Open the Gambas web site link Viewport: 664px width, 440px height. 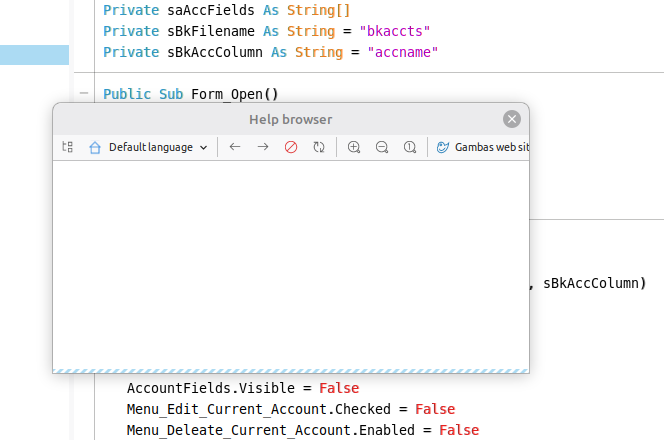(482, 147)
